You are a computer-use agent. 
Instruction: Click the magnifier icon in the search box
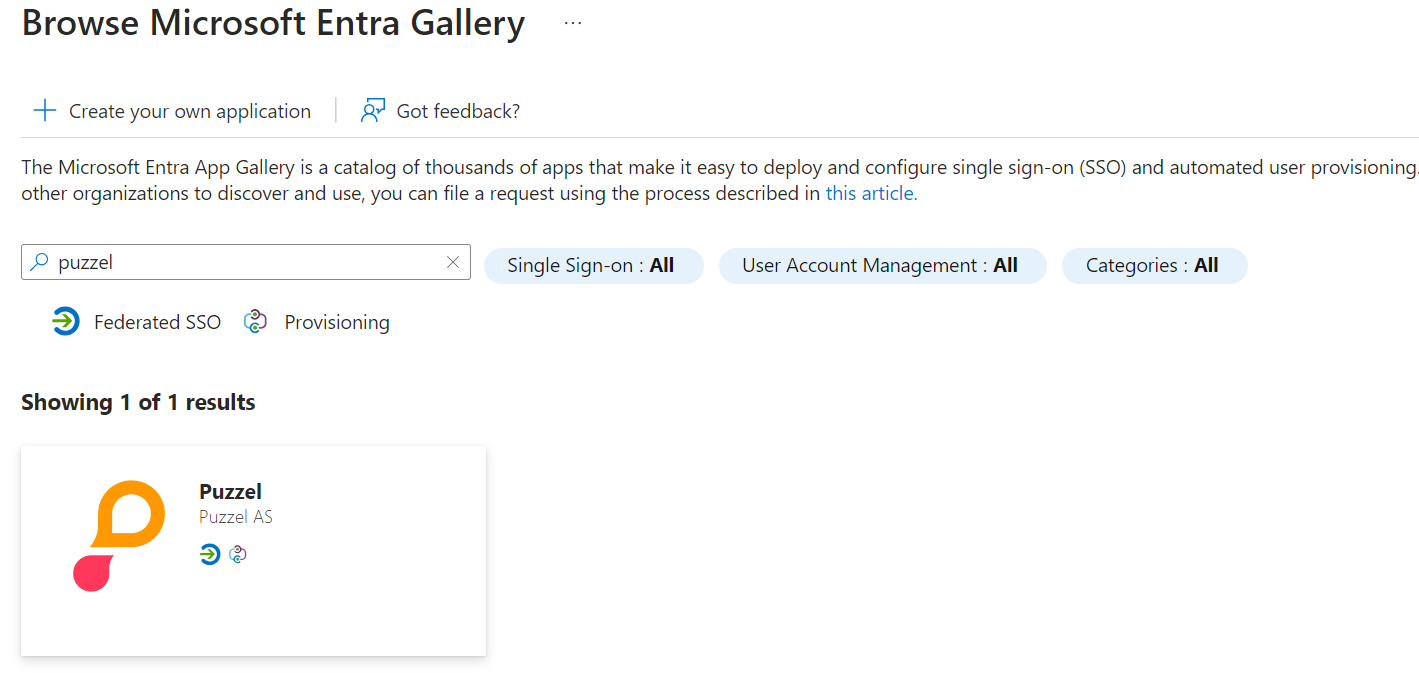click(39, 262)
